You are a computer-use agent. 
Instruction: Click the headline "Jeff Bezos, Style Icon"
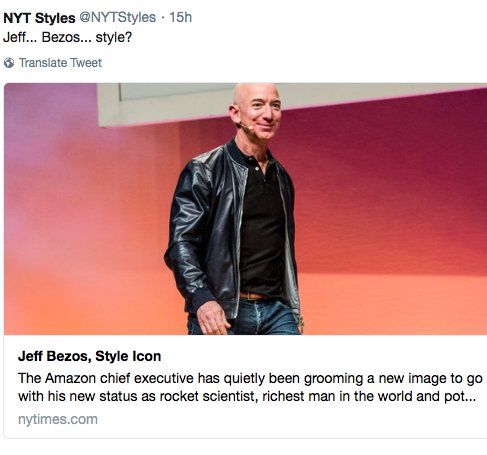pyautogui.click(x=90, y=356)
